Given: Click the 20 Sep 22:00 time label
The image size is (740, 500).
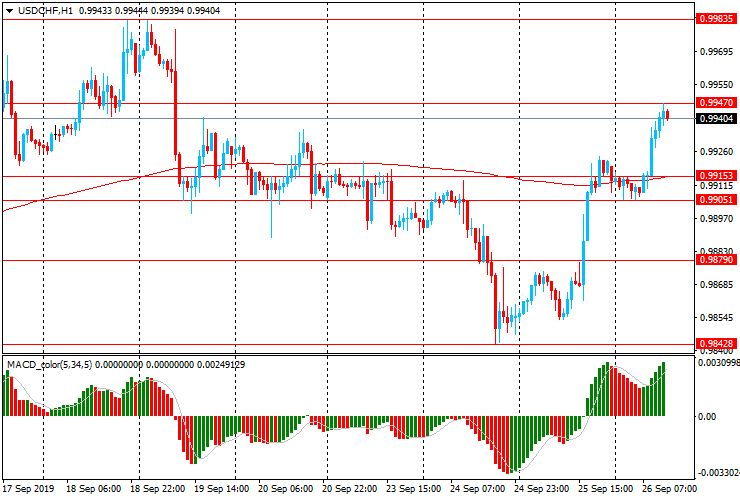Looking at the screenshot, I should click(x=350, y=488).
